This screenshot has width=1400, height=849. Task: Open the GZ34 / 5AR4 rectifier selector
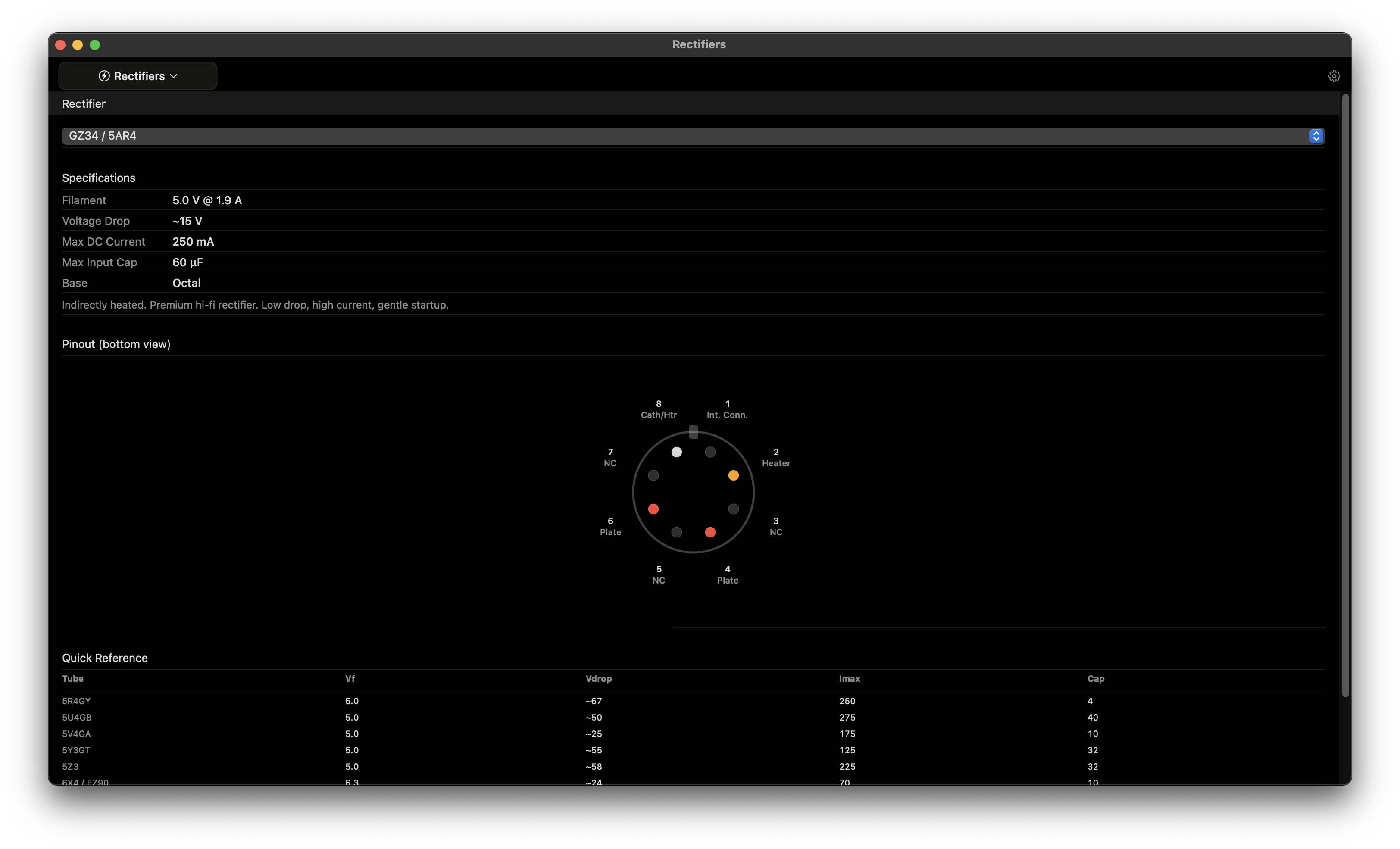pos(693,136)
